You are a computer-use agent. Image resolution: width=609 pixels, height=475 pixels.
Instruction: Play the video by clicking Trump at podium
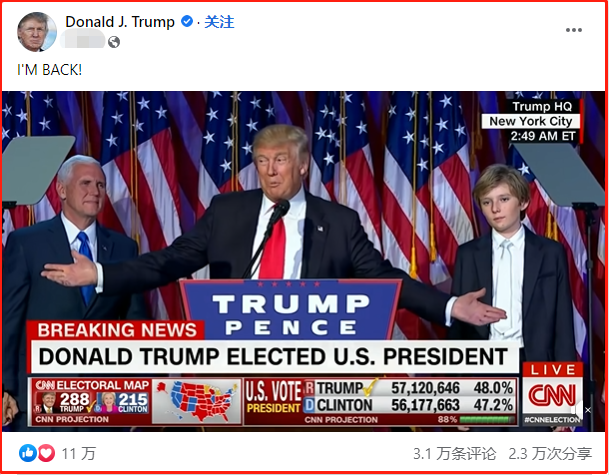coord(278,202)
